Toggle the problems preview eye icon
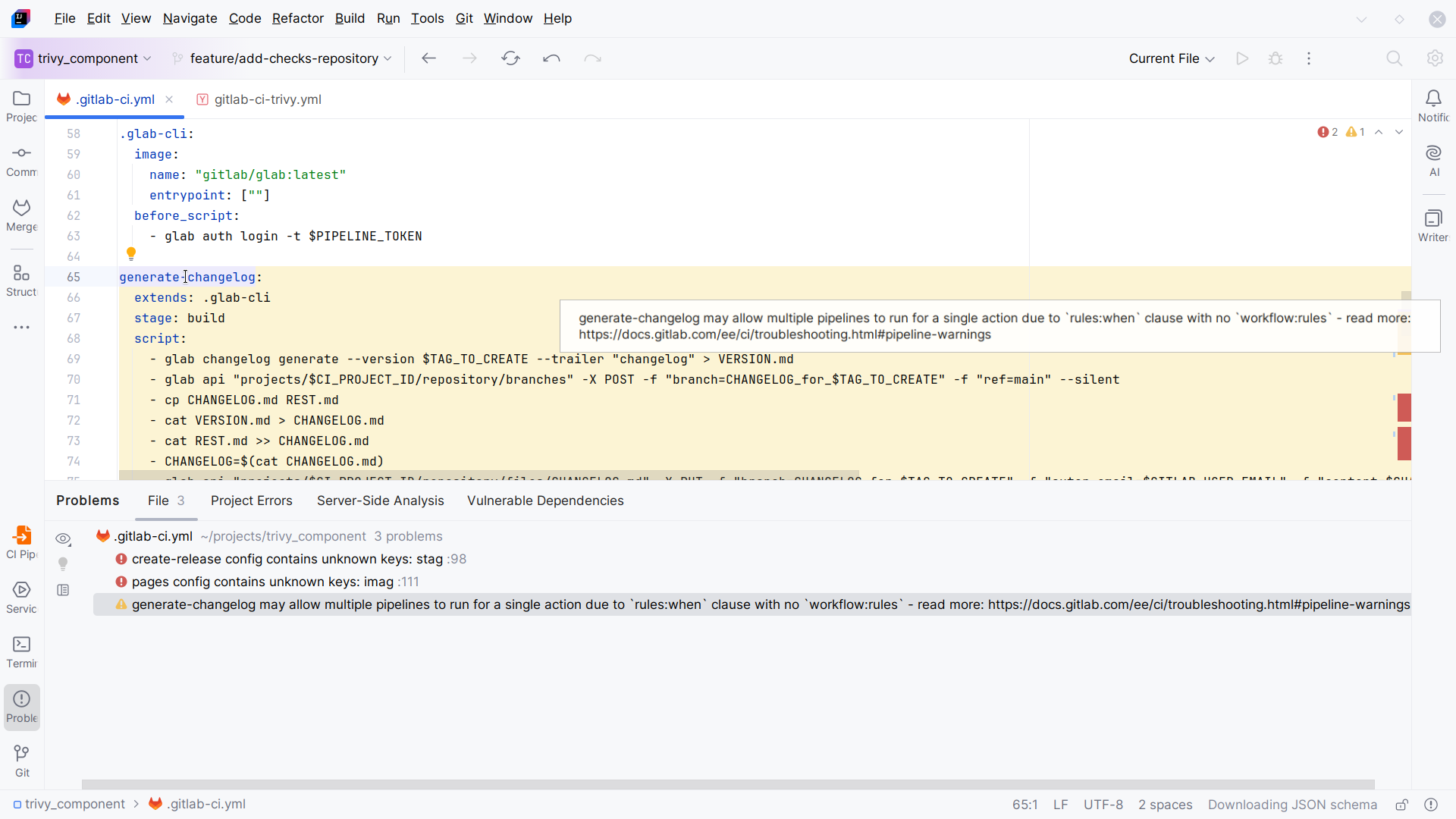 coord(63,538)
